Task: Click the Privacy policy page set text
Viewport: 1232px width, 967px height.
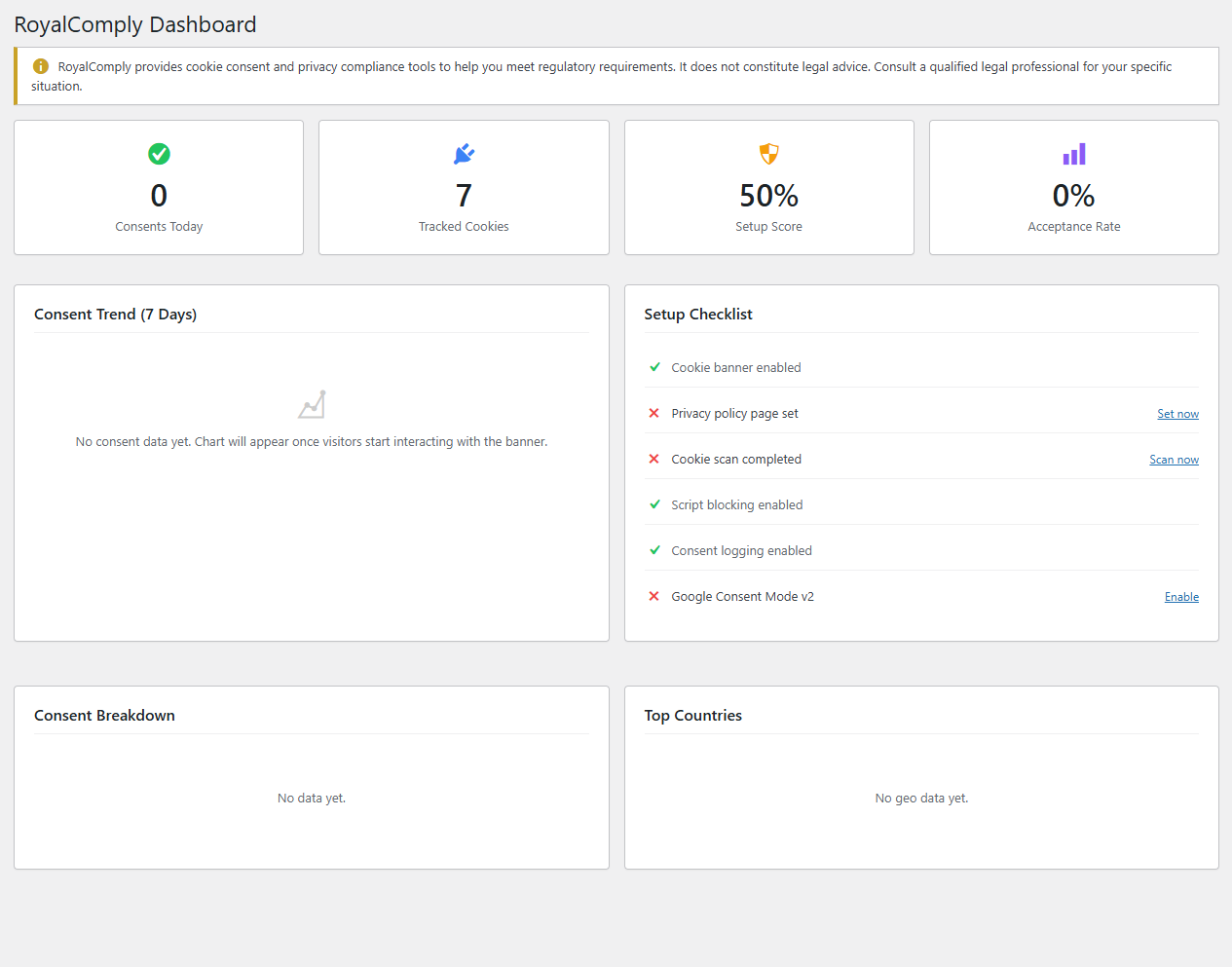Action: pos(734,414)
